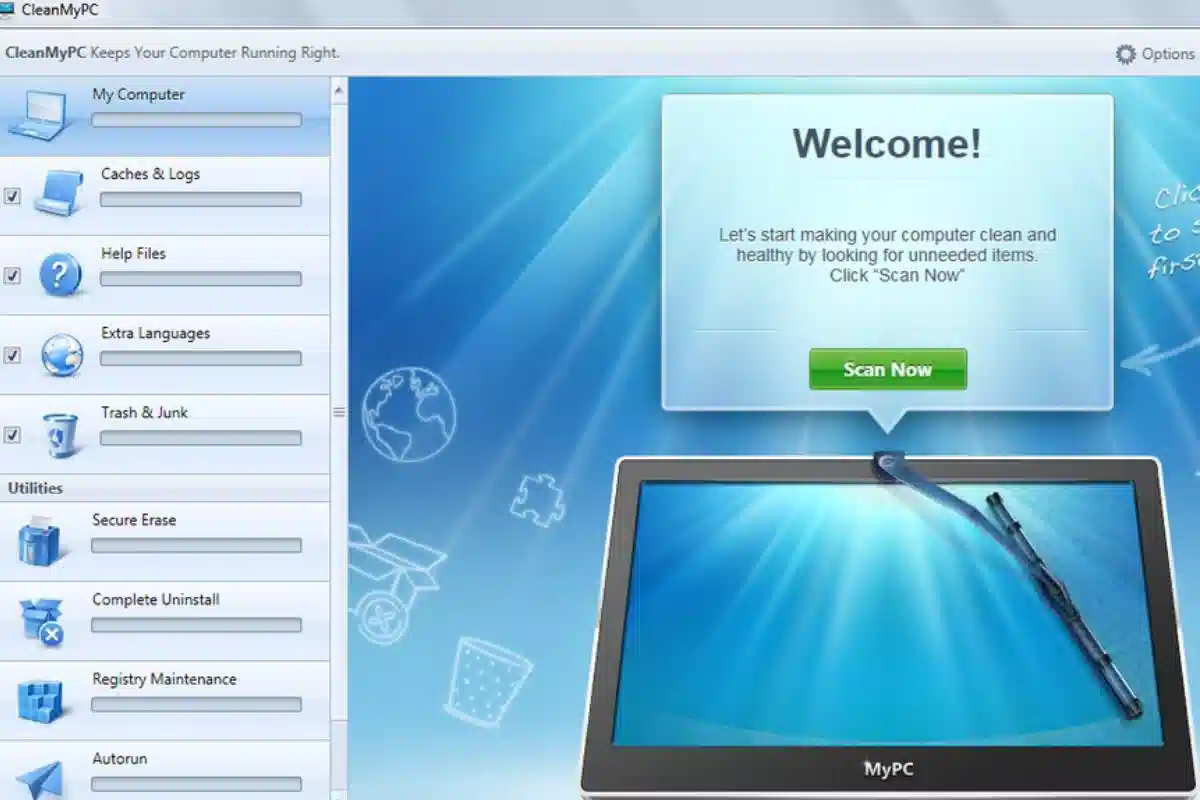
Task: Click the My Computer progress bar
Action: (x=196, y=120)
